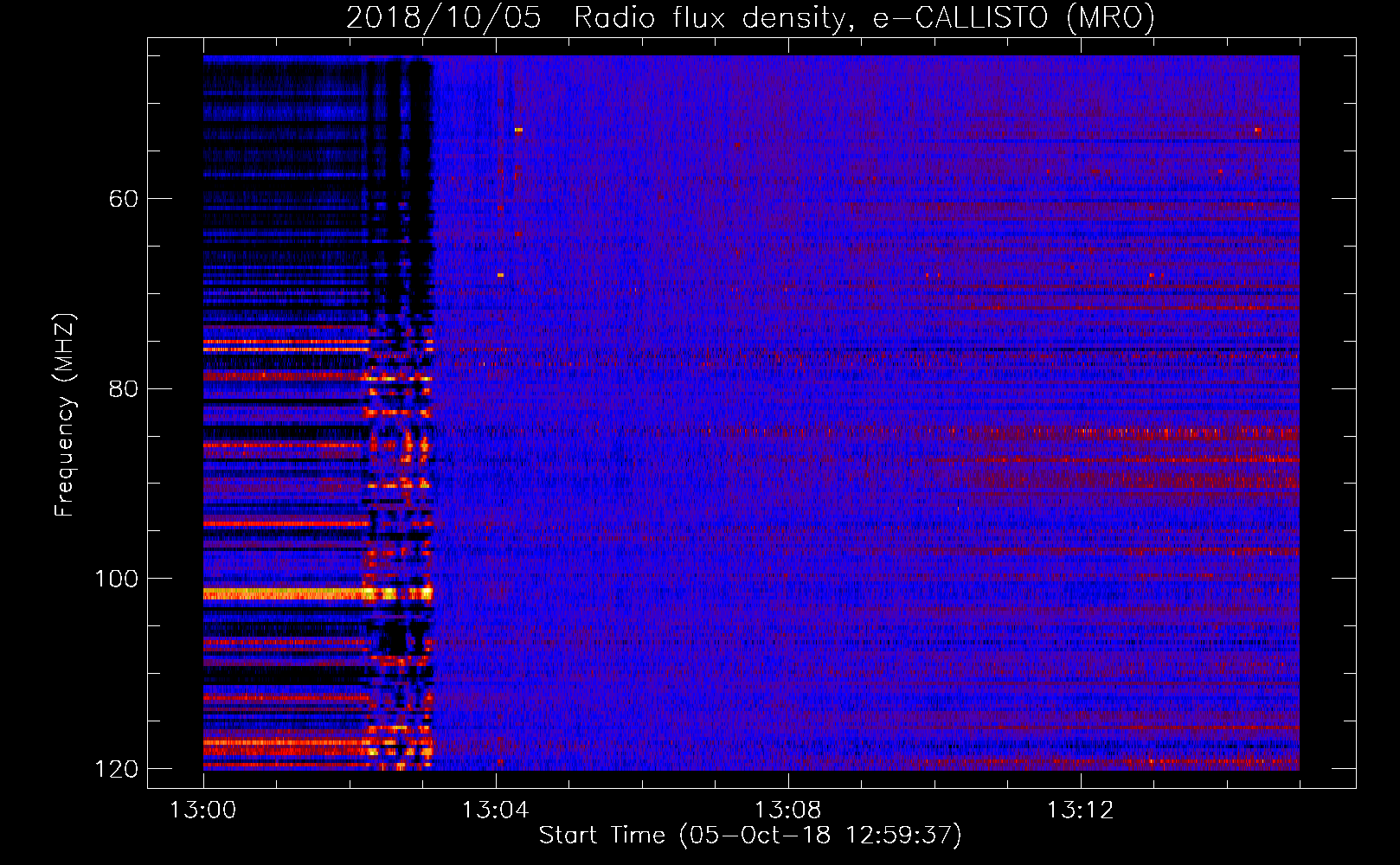The image size is (1400, 865).
Task: Click the '13:04' time tick label
Action: (495, 811)
